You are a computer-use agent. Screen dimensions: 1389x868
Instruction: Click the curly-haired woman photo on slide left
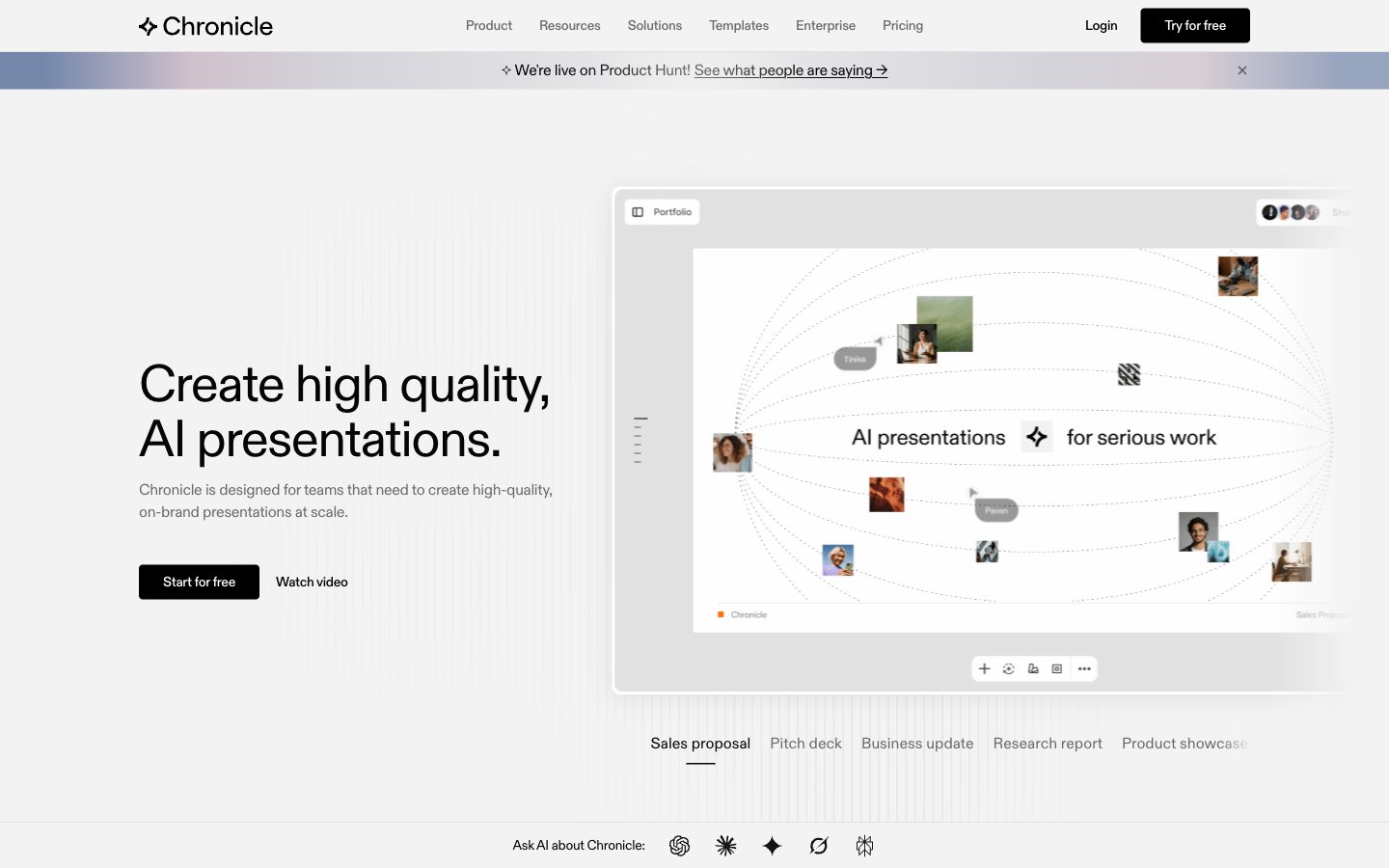732,452
